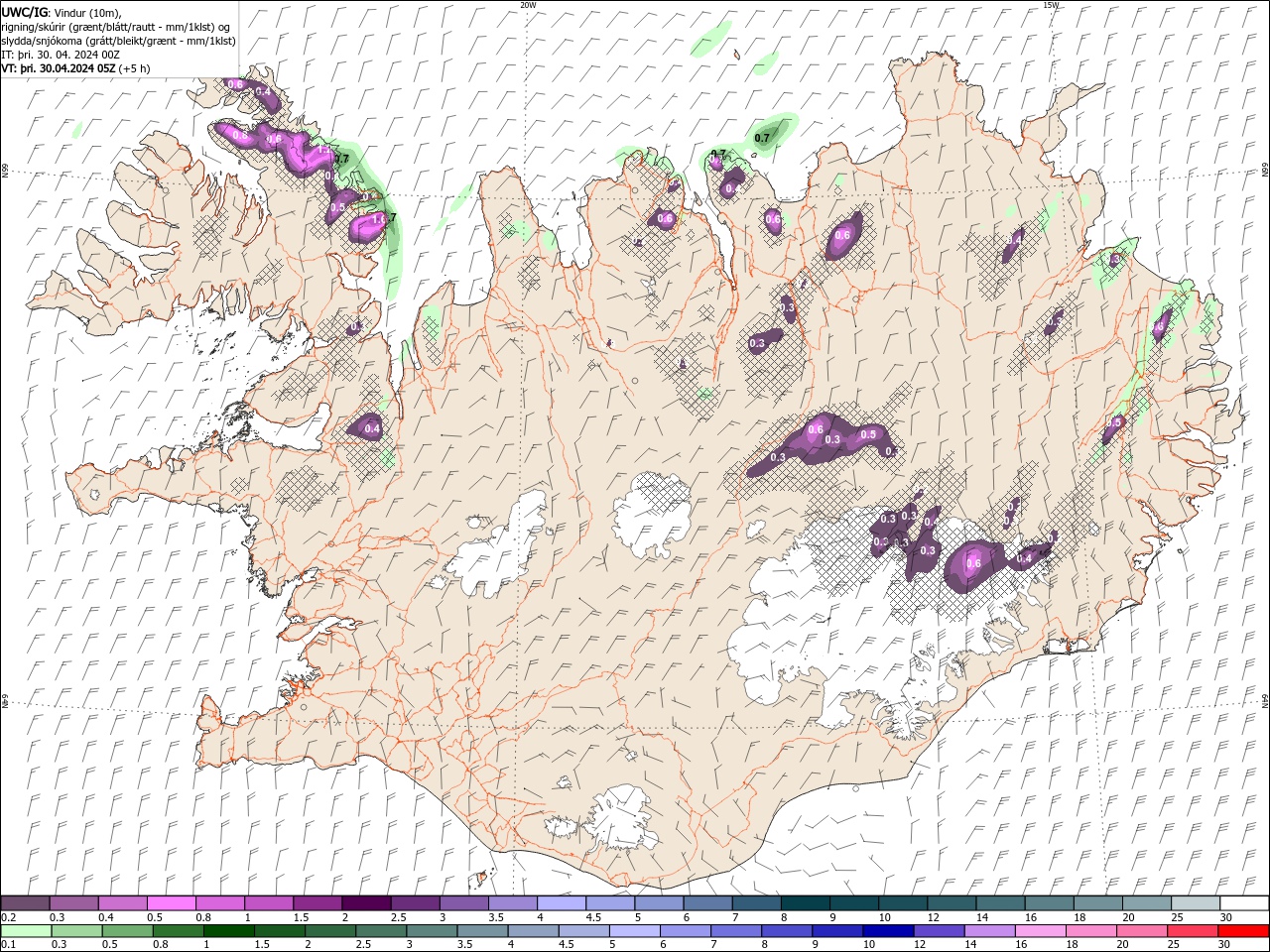Click the Hofsjökull white glacier at map center
The image size is (1270, 952).
[654, 515]
